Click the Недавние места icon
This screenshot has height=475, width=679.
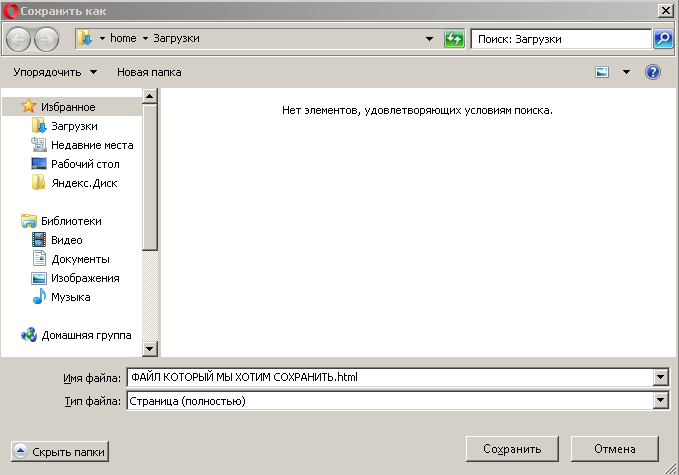(39, 145)
